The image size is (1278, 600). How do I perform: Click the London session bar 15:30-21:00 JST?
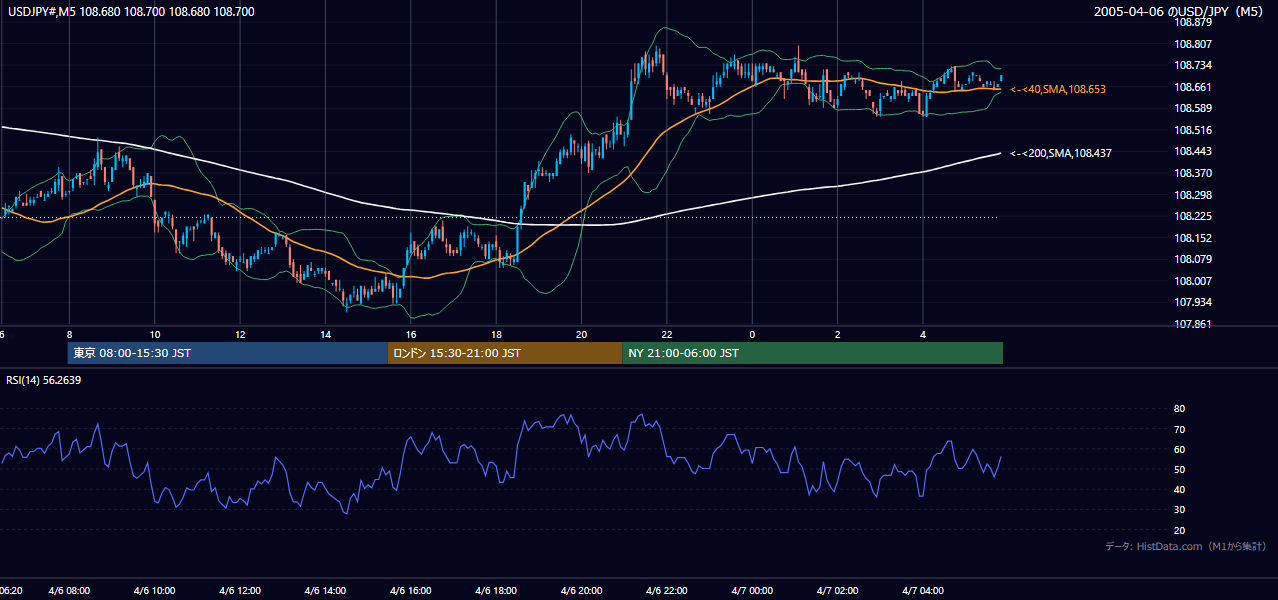tap(505, 353)
